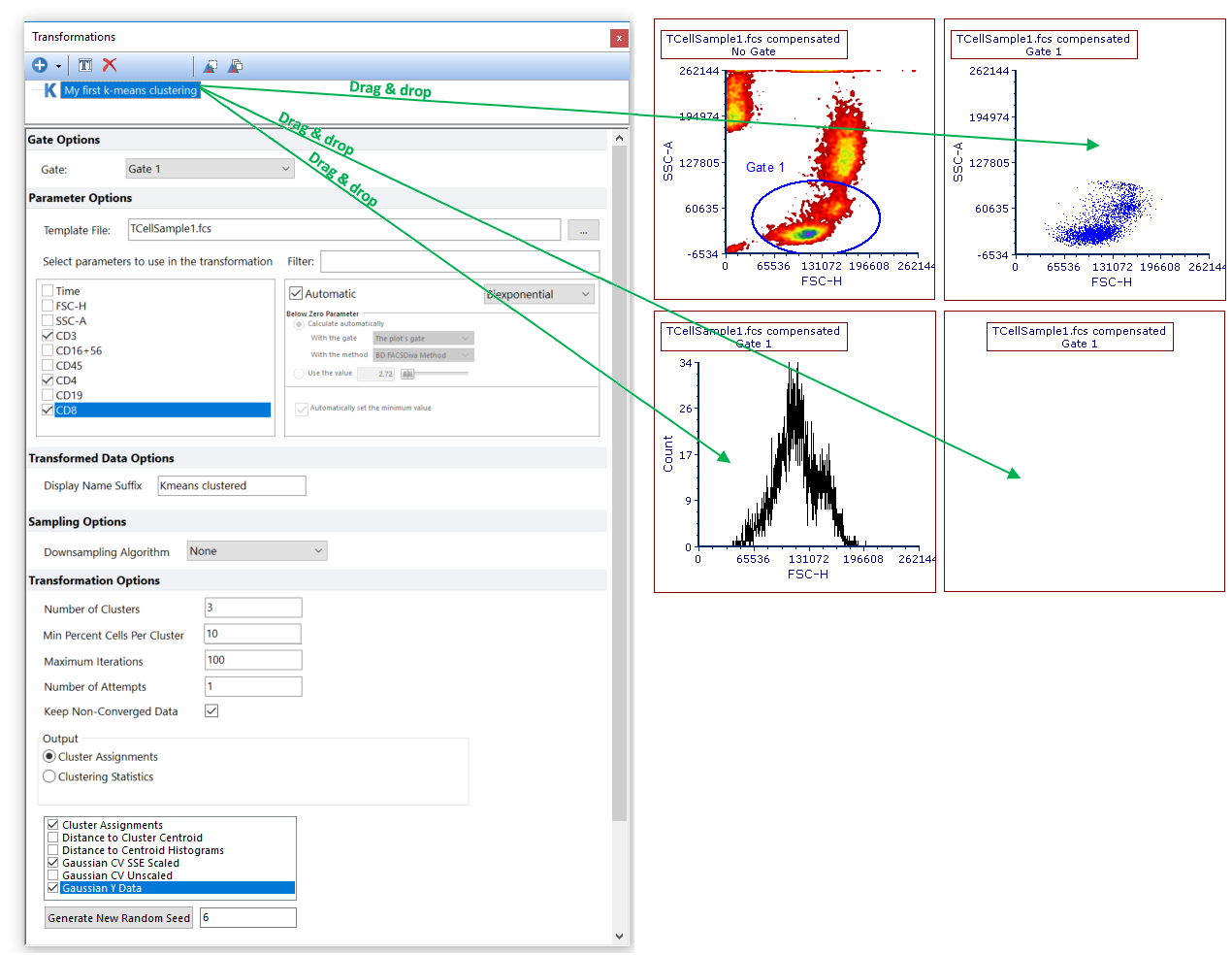The width and height of the screenshot is (1232, 955).
Task: Click the Template File input field
Action: pos(344,229)
